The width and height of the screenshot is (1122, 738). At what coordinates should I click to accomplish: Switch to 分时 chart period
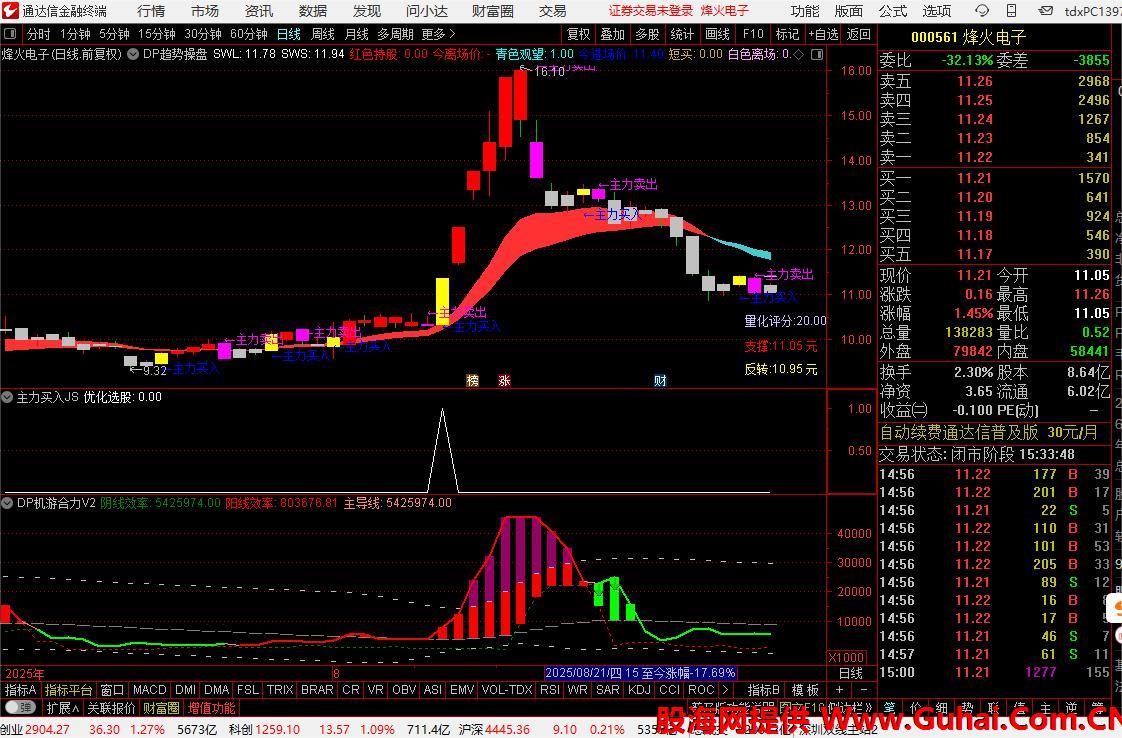(x=38, y=34)
